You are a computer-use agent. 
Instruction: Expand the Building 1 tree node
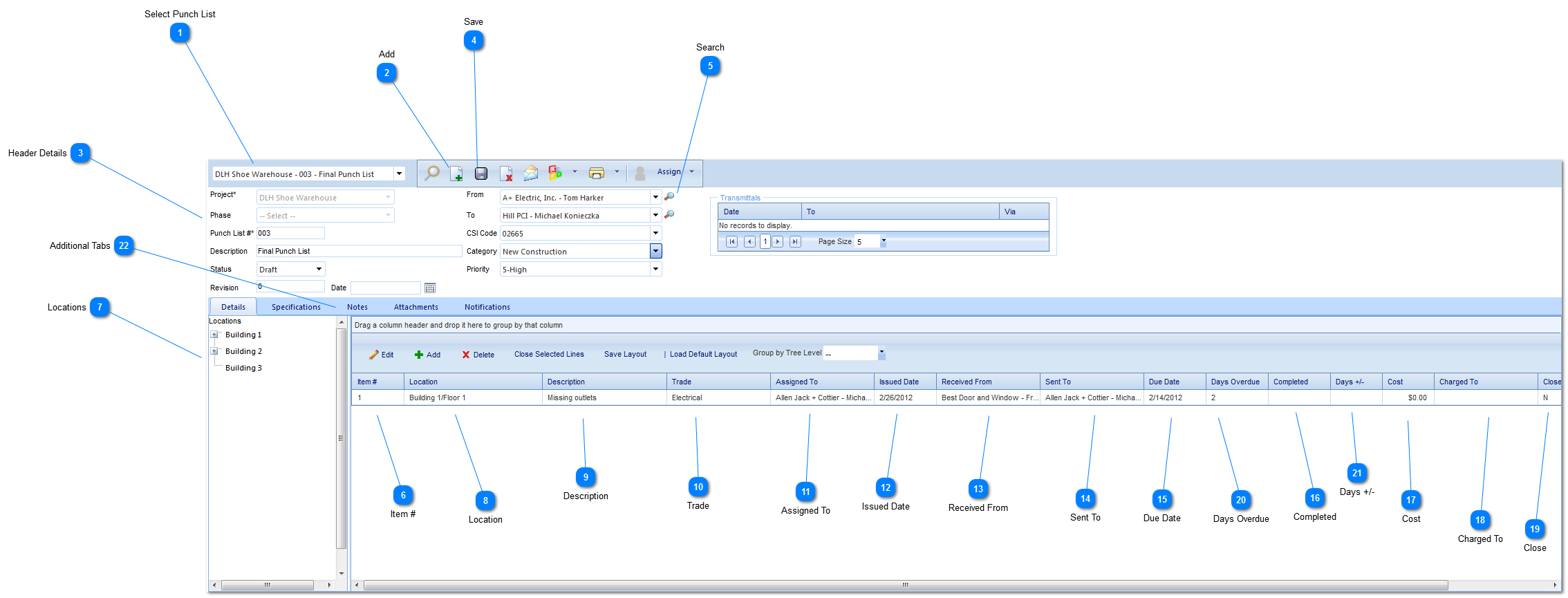[x=214, y=335]
